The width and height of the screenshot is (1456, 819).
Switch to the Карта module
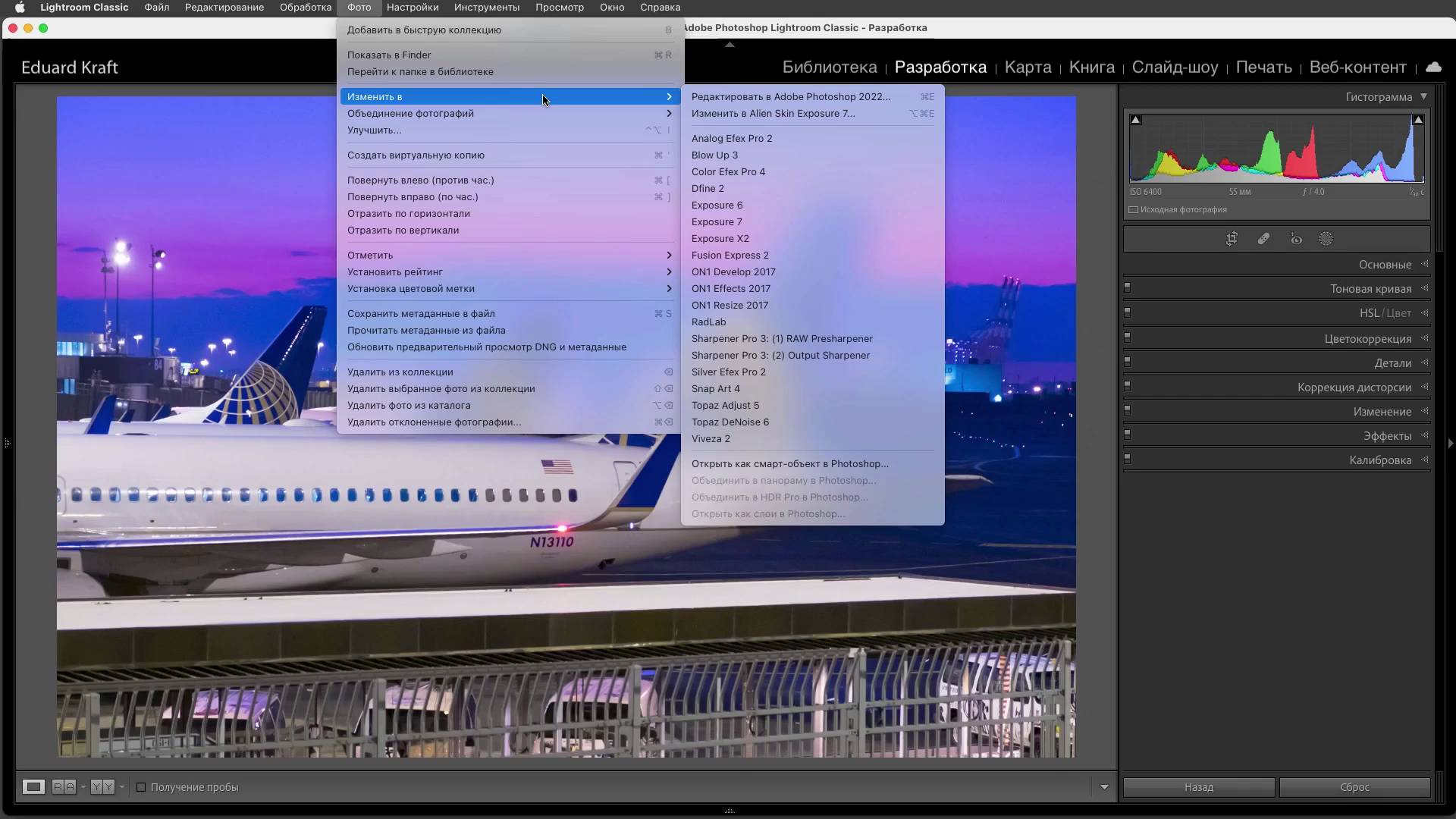click(x=1028, y=67)
